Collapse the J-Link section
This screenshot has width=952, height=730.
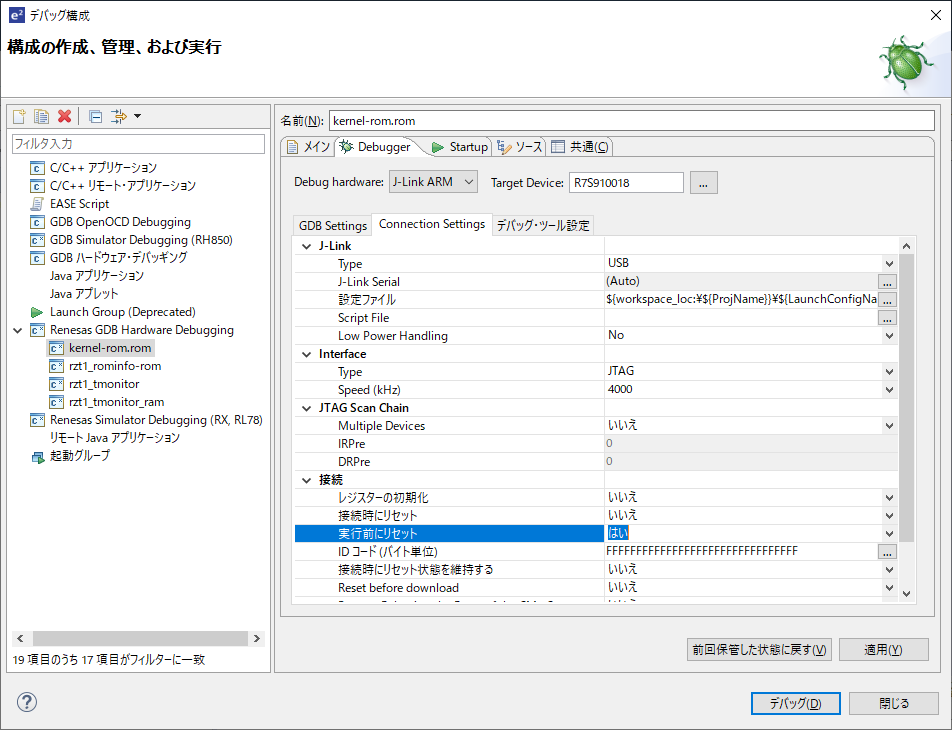click(306, 247)
